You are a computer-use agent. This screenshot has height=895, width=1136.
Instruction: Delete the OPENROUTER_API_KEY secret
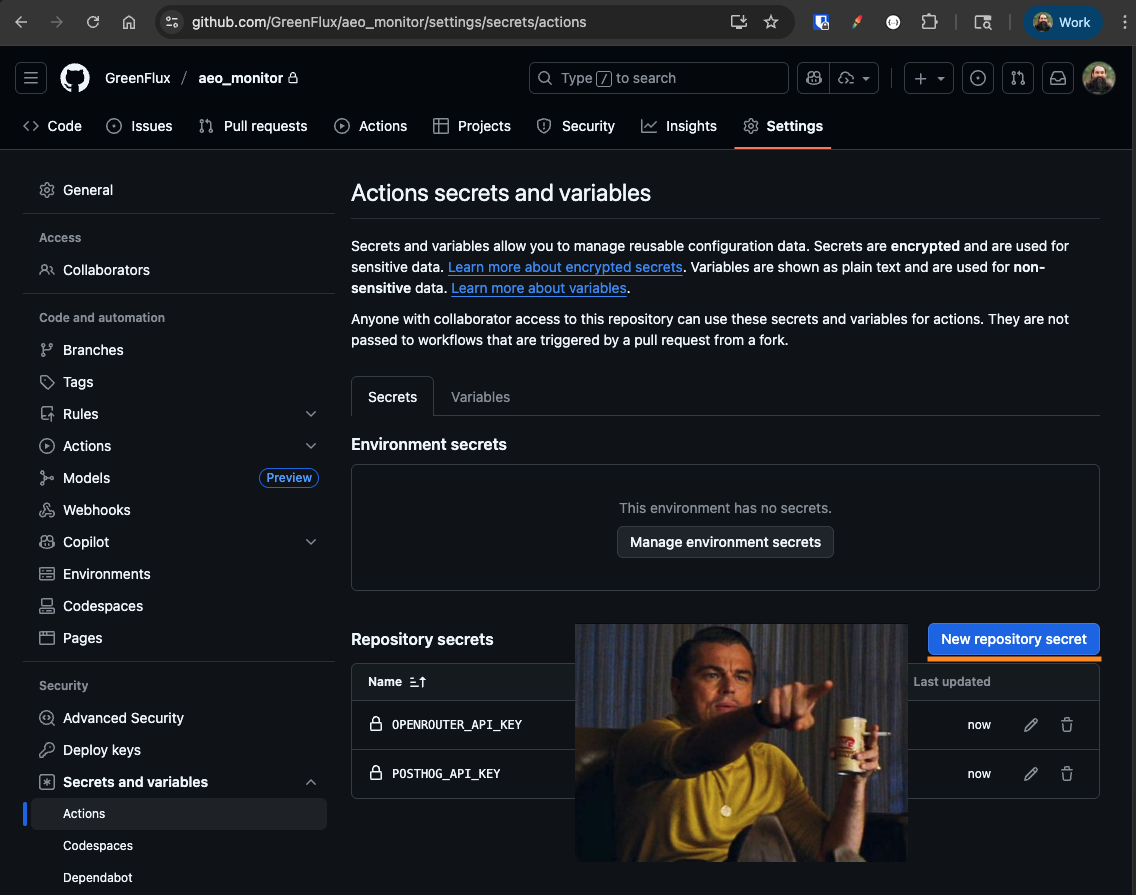pos(1067,725)
